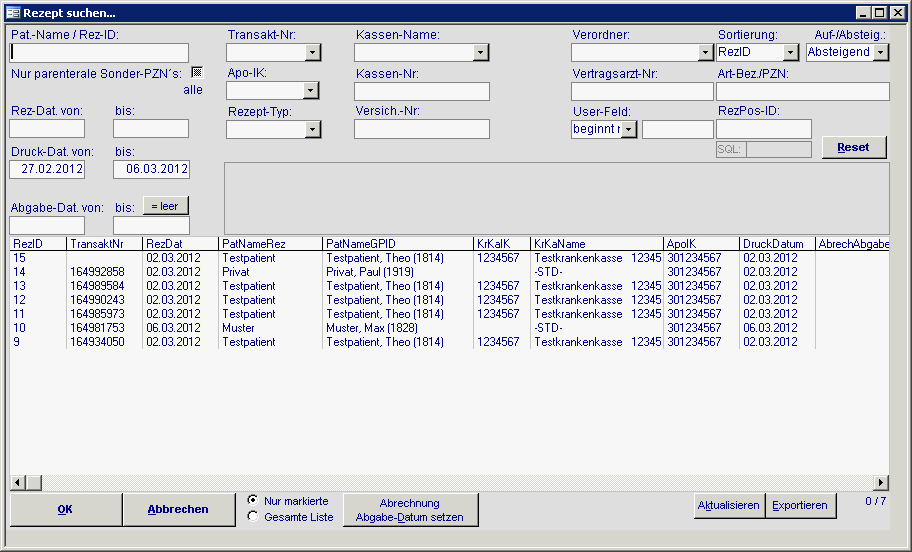This screenshot has height=552, width=912.
Task: Click the Reset button
Action: 854,147
